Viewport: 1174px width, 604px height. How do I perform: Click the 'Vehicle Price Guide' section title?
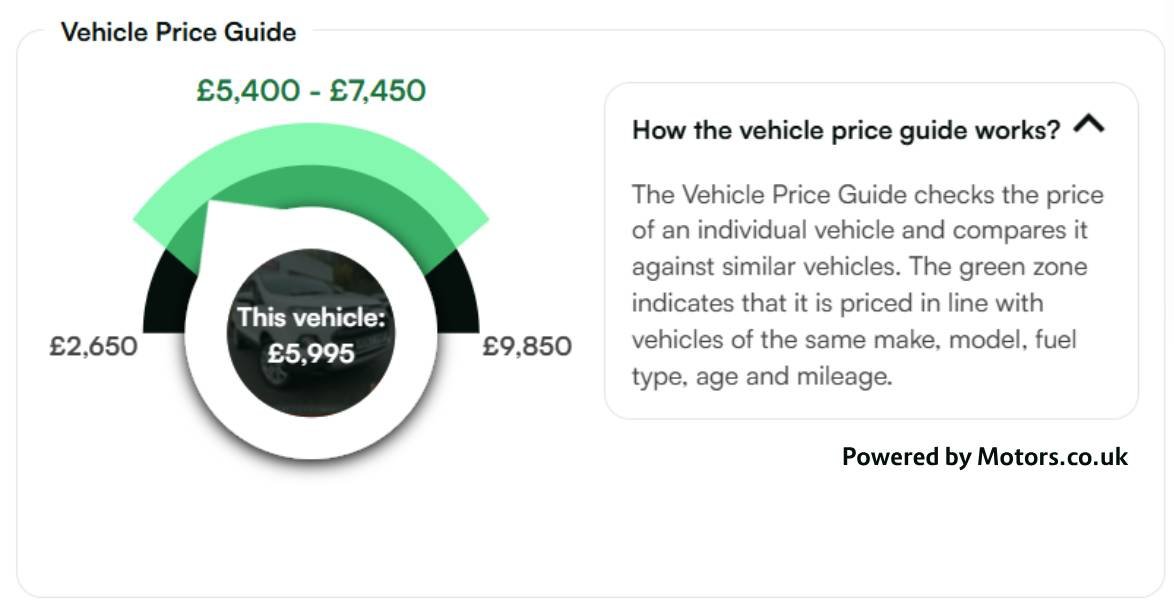click(178, 32)
